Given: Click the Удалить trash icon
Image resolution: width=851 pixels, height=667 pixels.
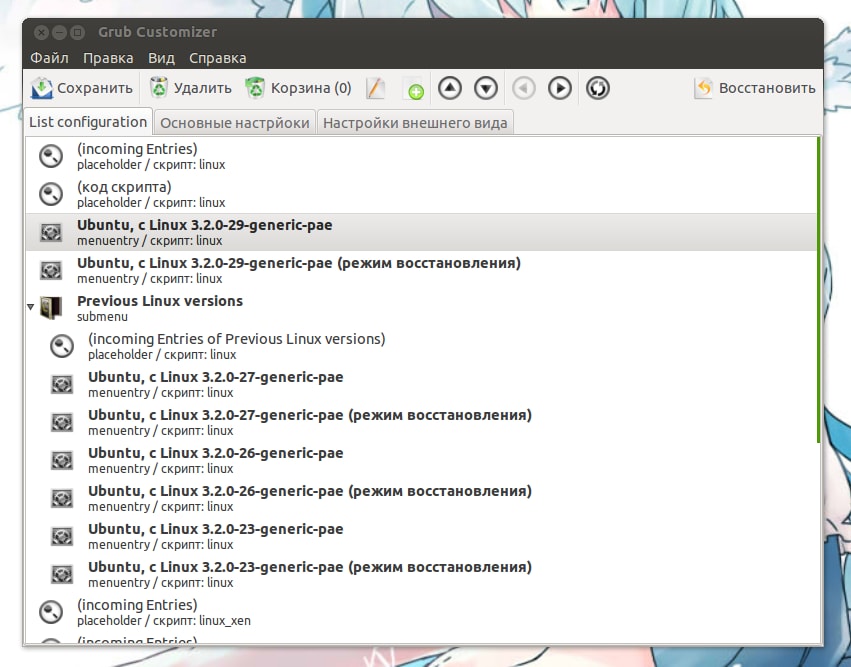Looking at the screenshot, I should pyautogui.click(x=158, y=87).
